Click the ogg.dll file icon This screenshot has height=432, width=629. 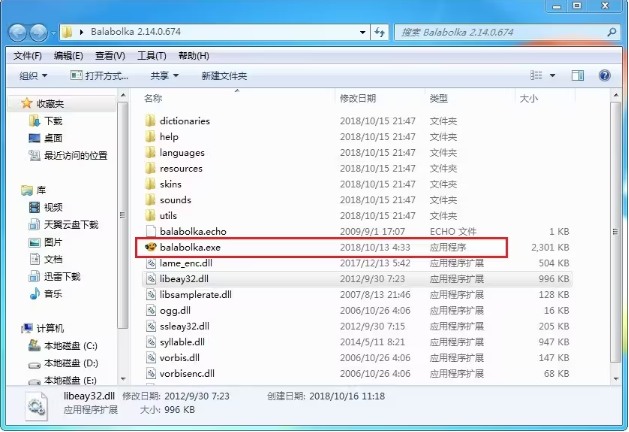[150, 310]
